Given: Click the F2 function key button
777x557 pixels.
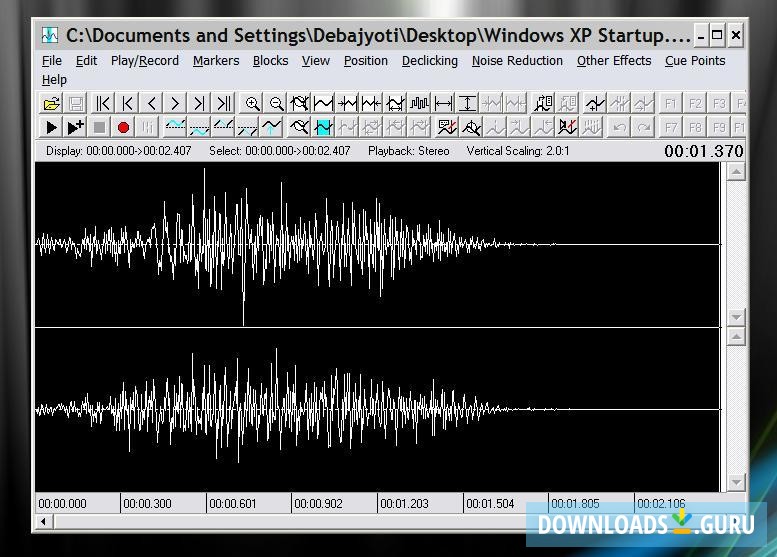Looking at the screenshot, I should [x=695, y=104].
